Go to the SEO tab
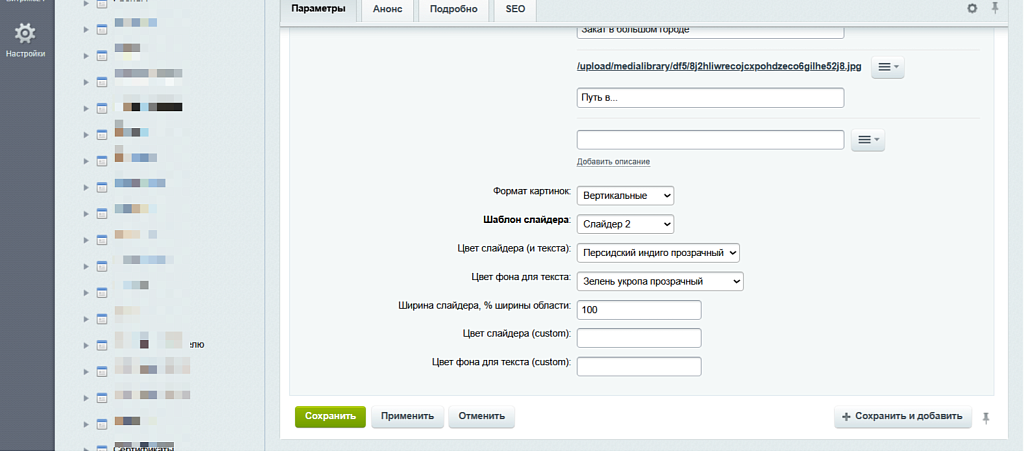Viewport: 1024px width, 455px height. 515,10
